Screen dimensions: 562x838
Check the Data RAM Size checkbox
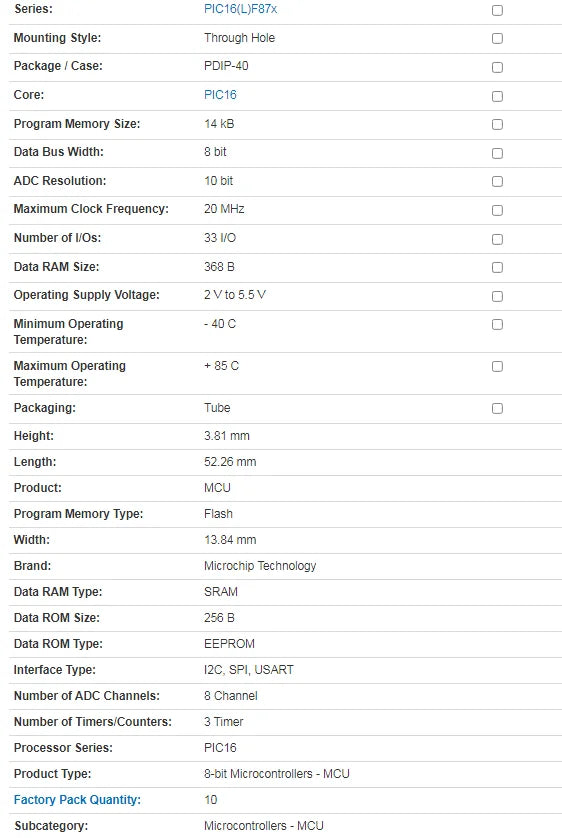(497, 268)
